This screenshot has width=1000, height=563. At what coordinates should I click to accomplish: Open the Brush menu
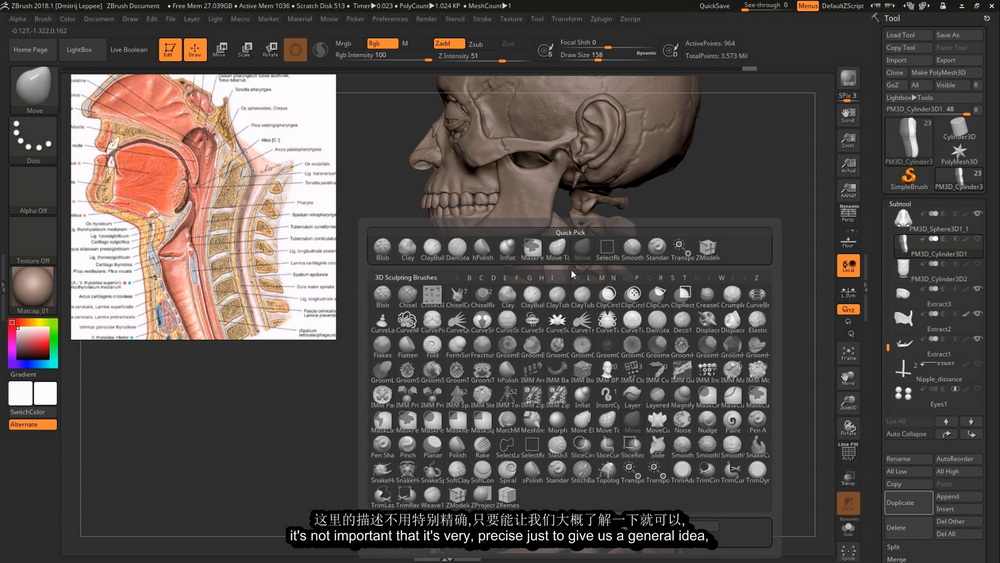43,19
